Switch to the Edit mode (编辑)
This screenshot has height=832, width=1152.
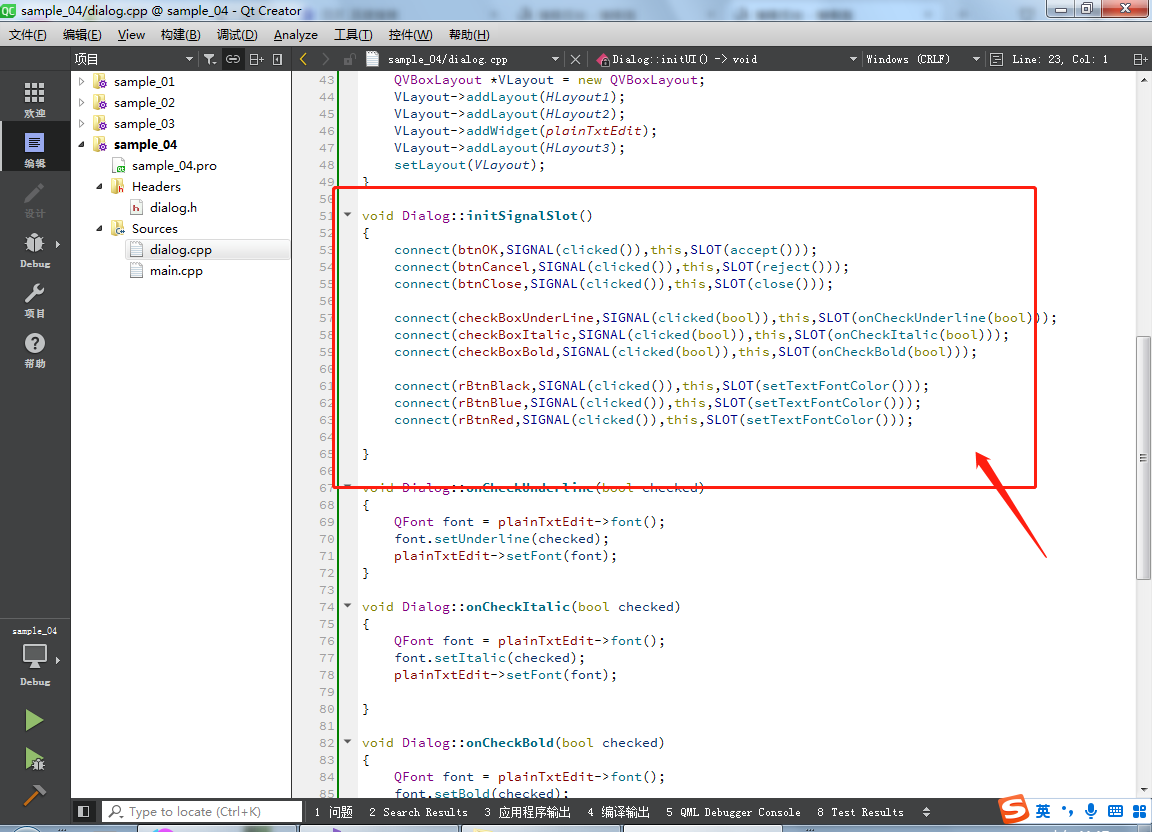point(35,148)
